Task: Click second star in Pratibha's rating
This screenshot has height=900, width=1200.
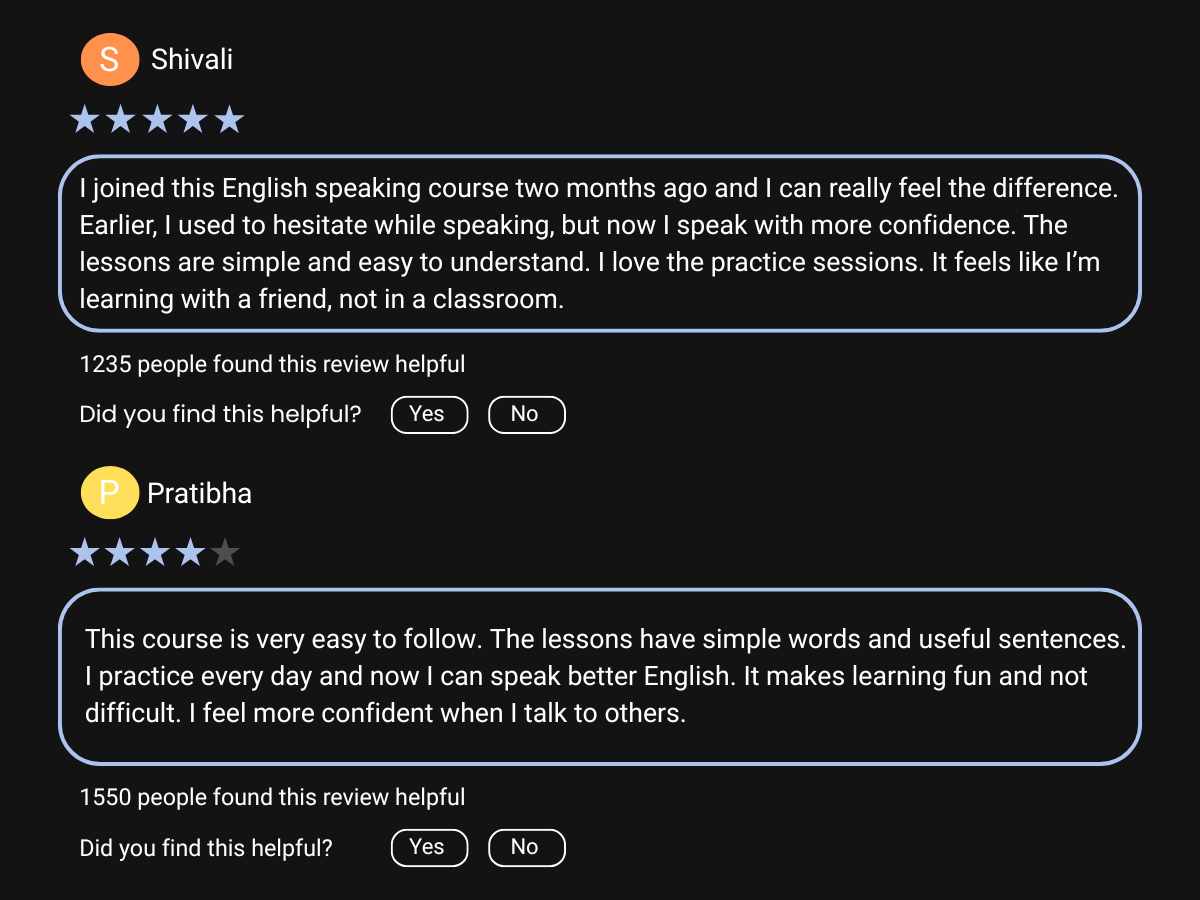Action: (x=119, y=553)
